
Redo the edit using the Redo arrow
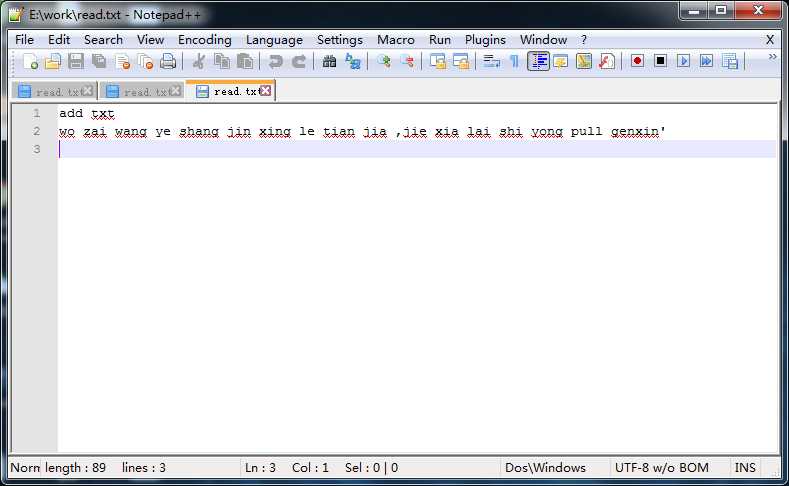pos(299,61)
